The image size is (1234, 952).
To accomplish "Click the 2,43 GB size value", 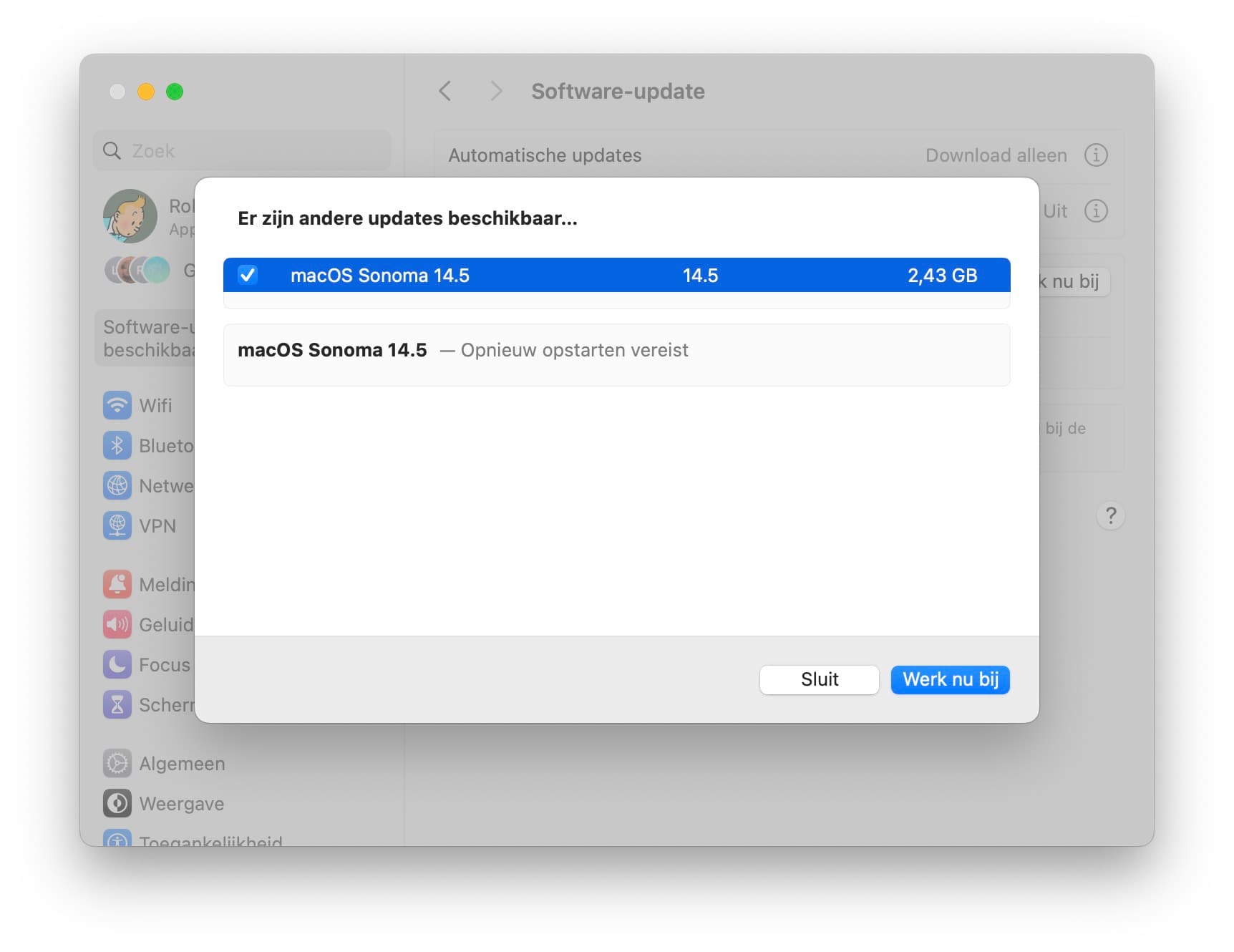I will (942, 276).
